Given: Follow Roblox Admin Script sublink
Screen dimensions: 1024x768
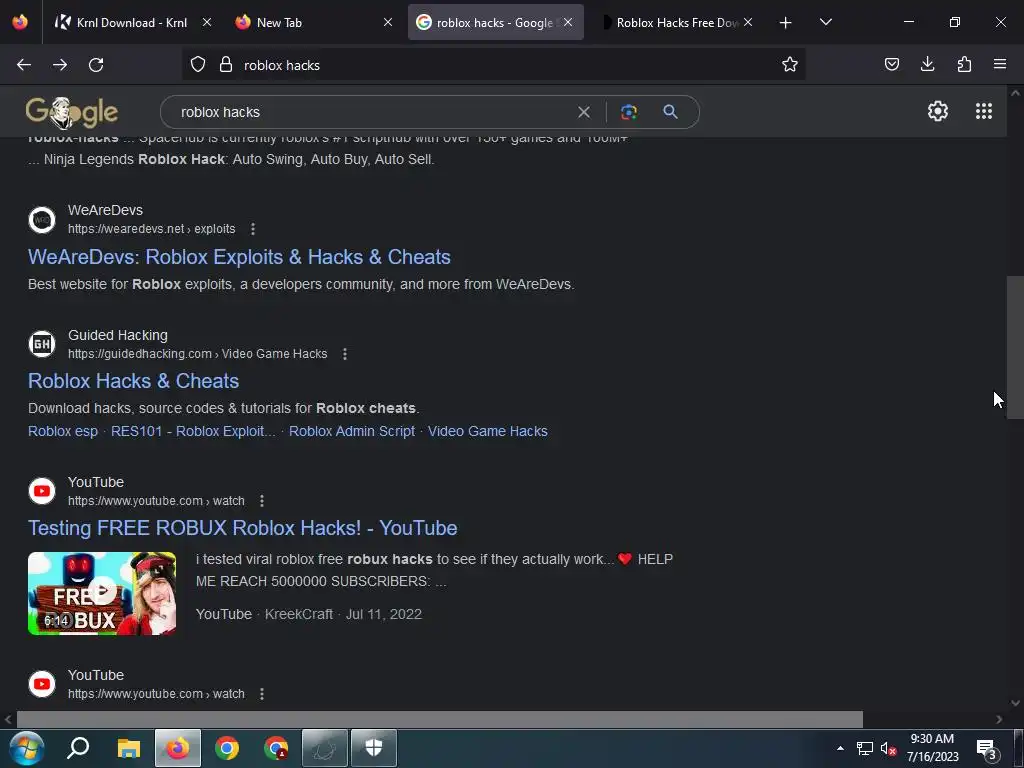Looking at the screenshot, I should click(x=351, y=432).
